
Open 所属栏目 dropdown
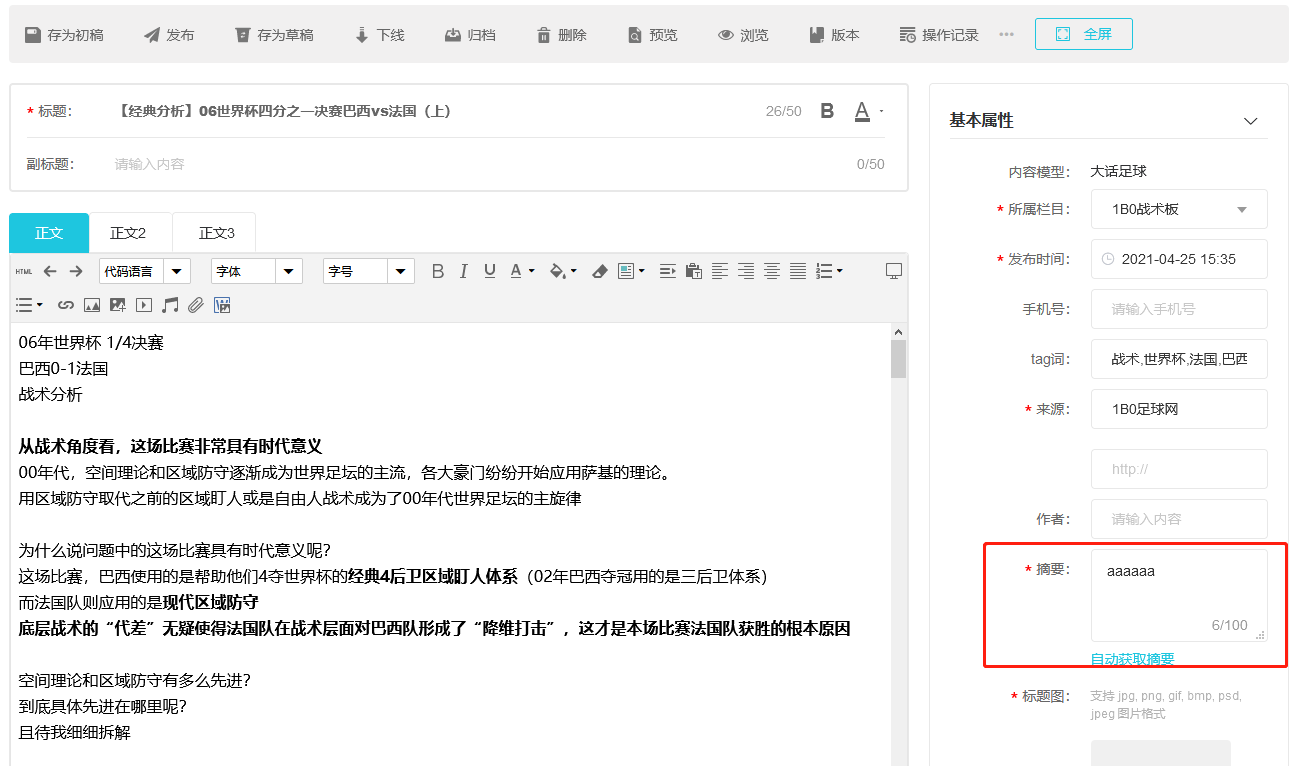[x=1179, y=209]
